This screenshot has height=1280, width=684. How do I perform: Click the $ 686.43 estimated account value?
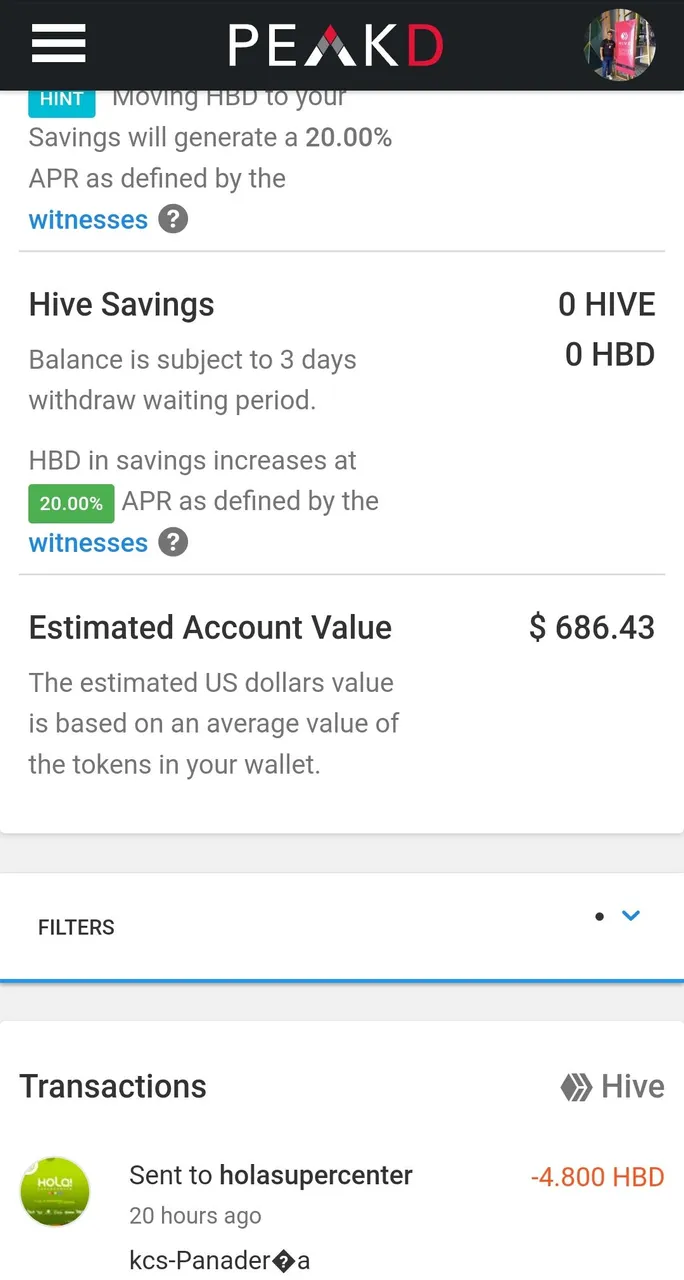(592, 628)
